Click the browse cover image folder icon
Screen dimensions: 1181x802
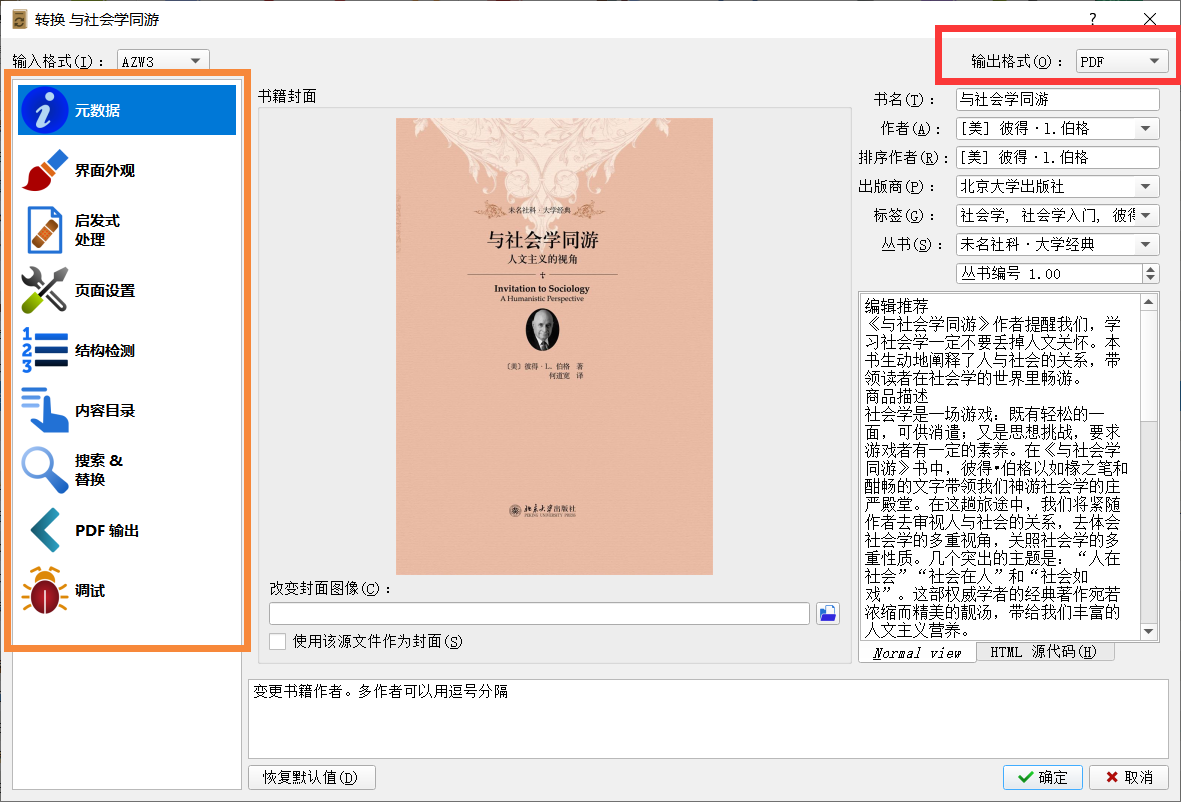click(828, 613)
